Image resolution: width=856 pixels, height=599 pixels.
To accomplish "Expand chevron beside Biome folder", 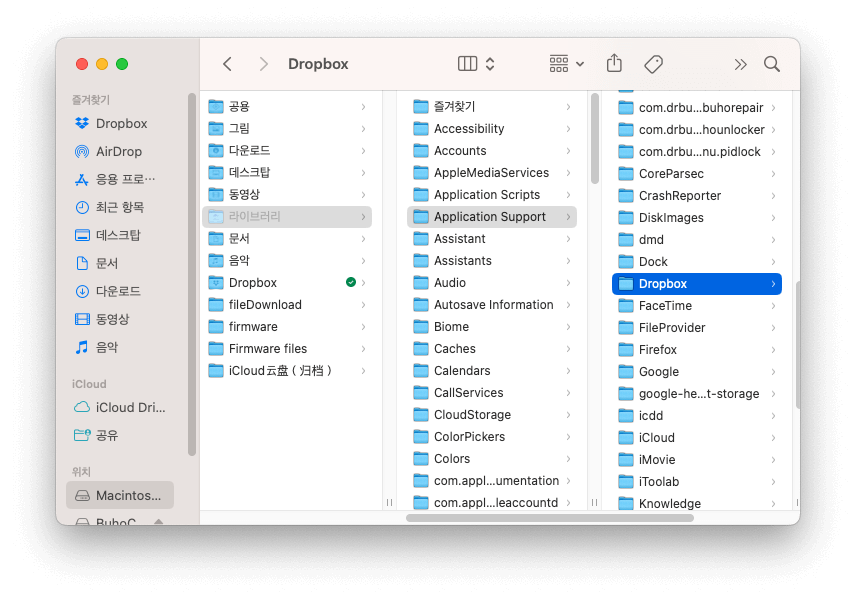I will (568, 327).
